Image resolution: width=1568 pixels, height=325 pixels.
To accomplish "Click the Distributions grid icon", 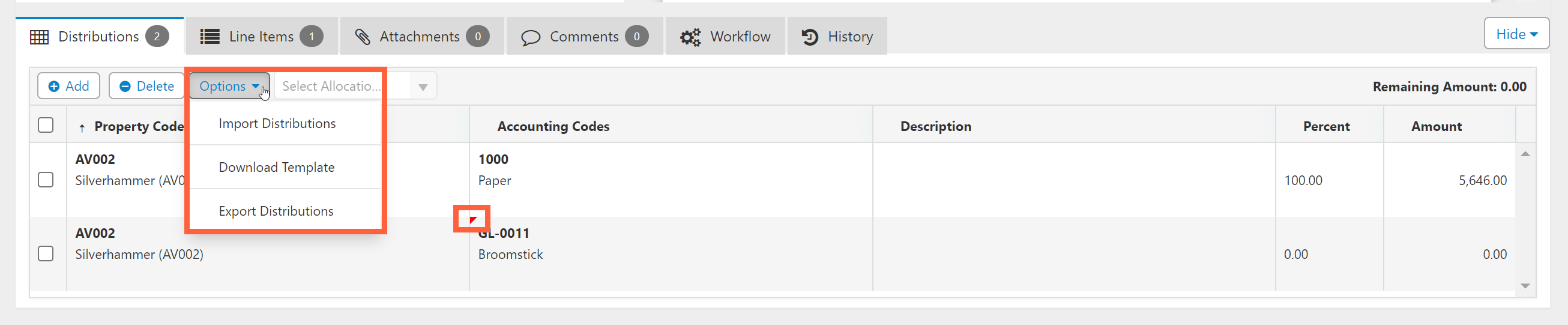I will click(x=40, y=37).
